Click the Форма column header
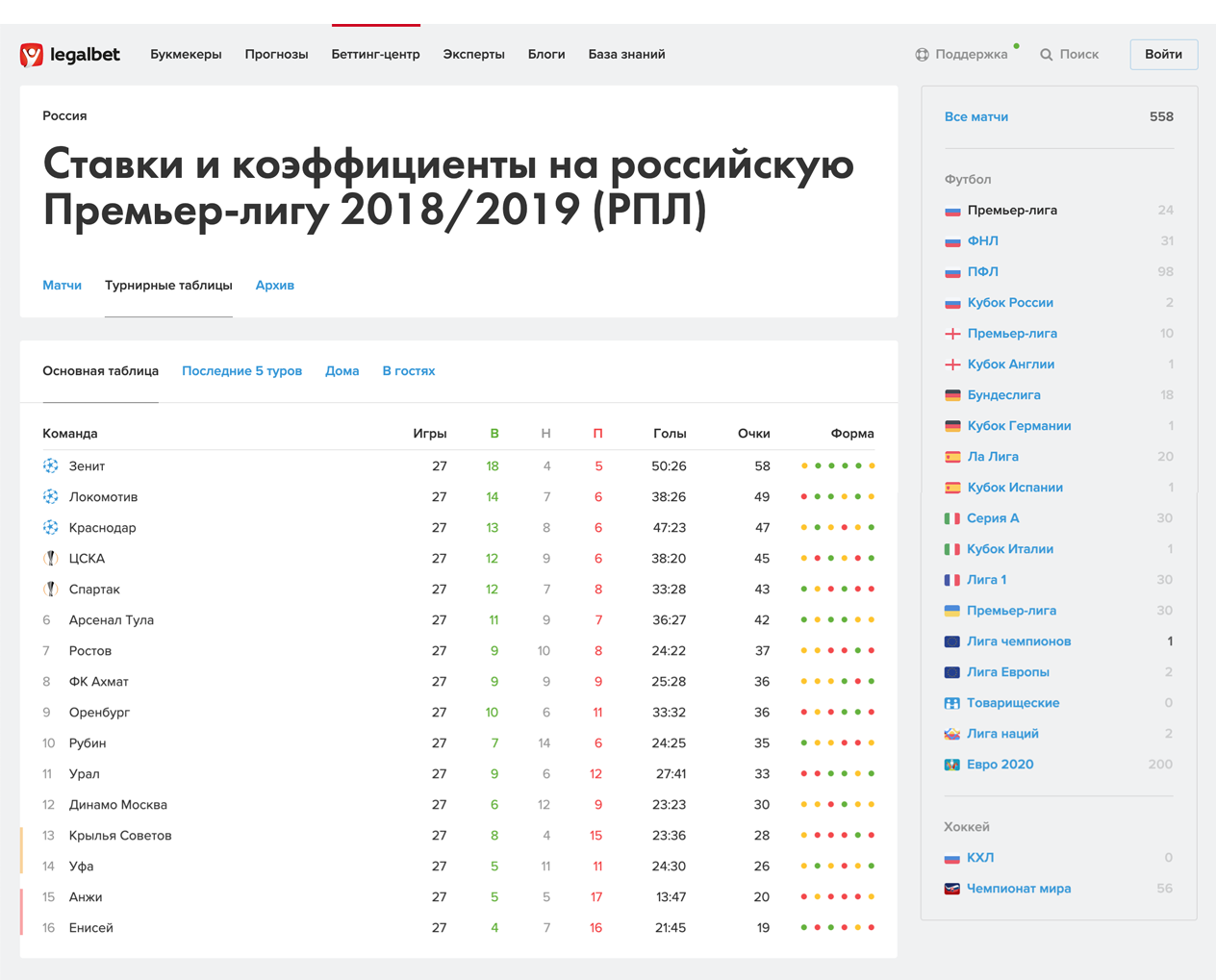1216x980 pixels. (851, 434)
